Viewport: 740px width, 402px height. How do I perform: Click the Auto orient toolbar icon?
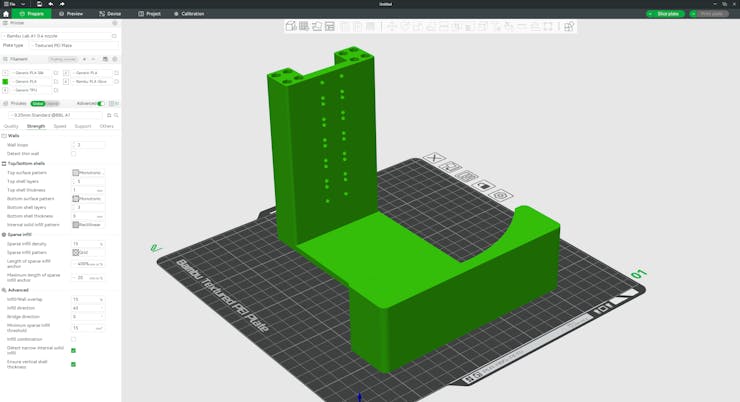[317, 26]
